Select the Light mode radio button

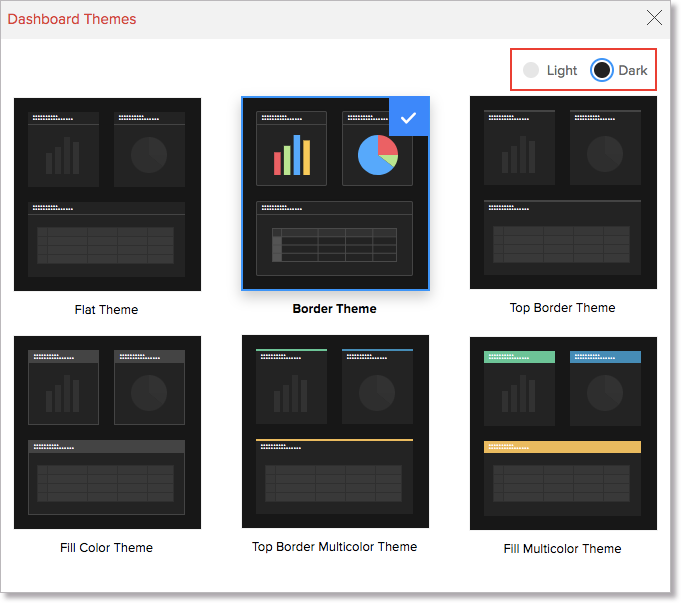(531, 70)
